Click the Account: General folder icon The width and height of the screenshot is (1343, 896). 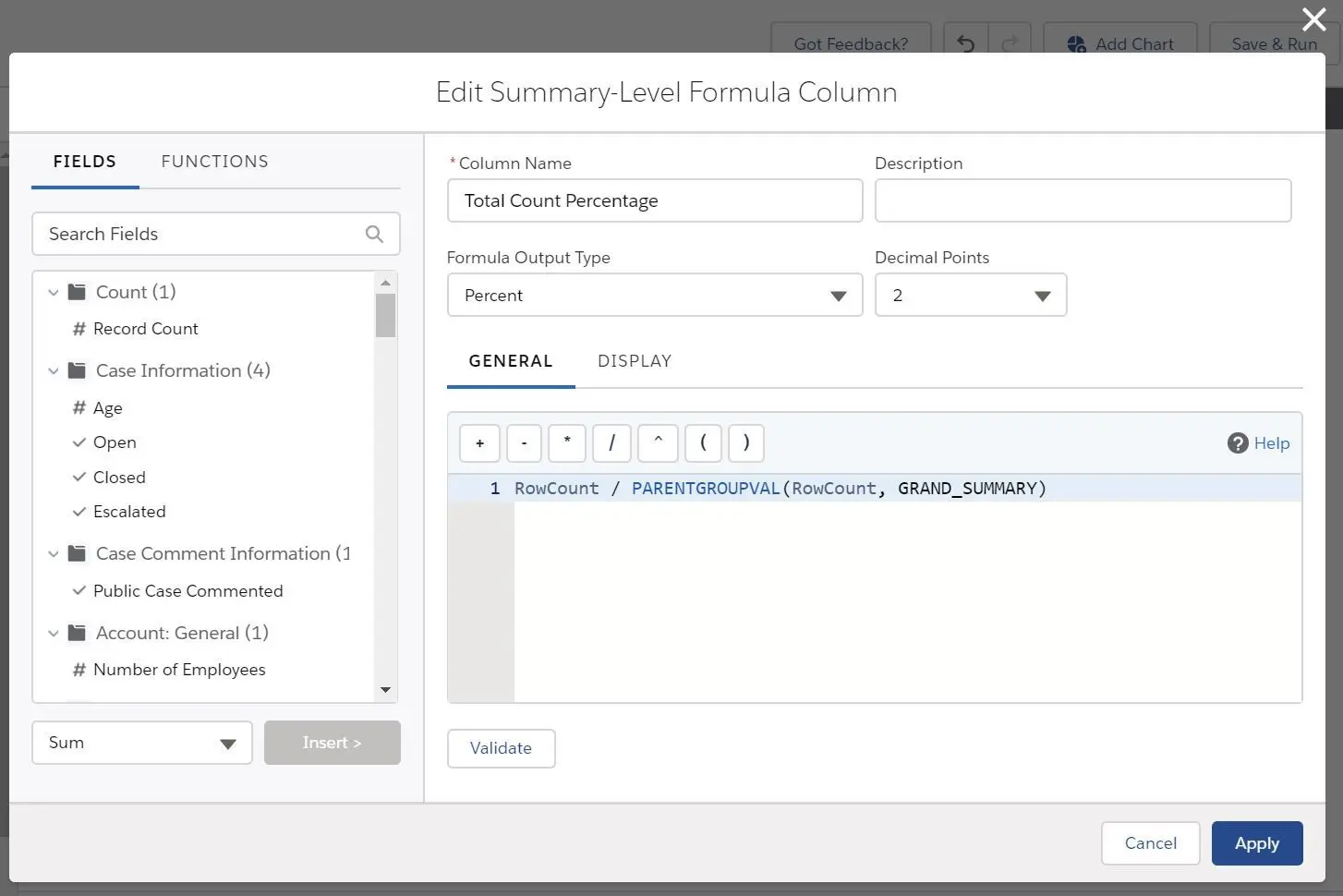[x=78, y=633]
